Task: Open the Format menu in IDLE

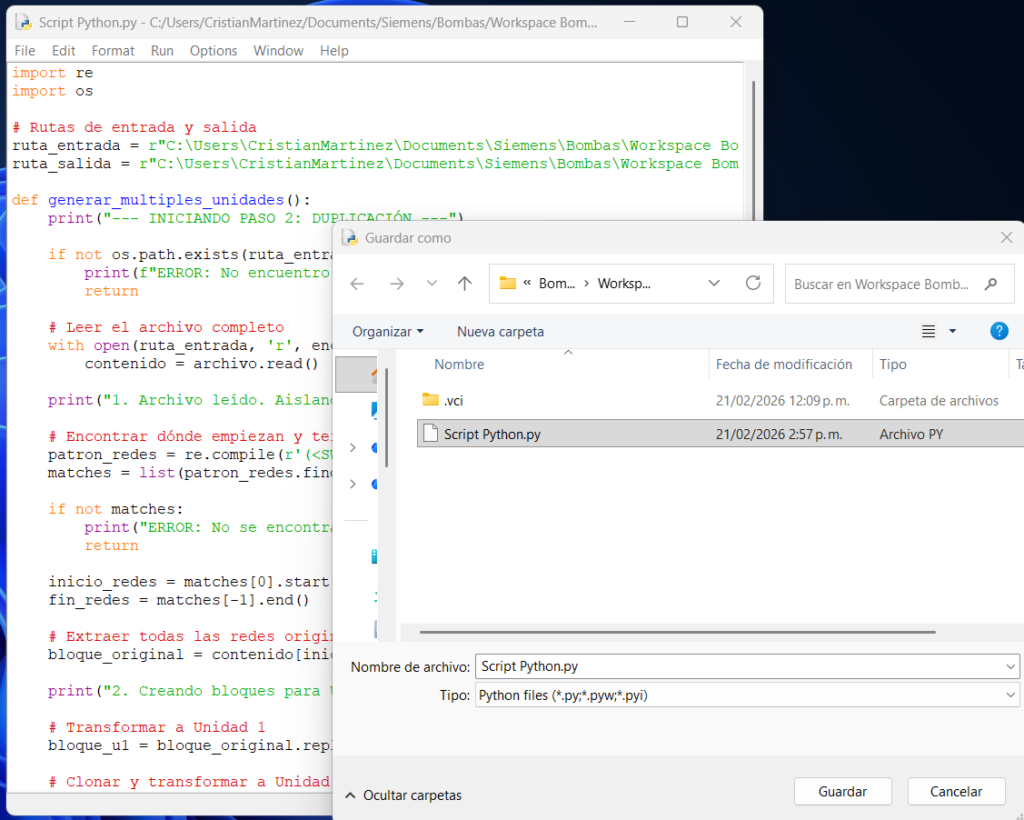Action: (113, 50)
